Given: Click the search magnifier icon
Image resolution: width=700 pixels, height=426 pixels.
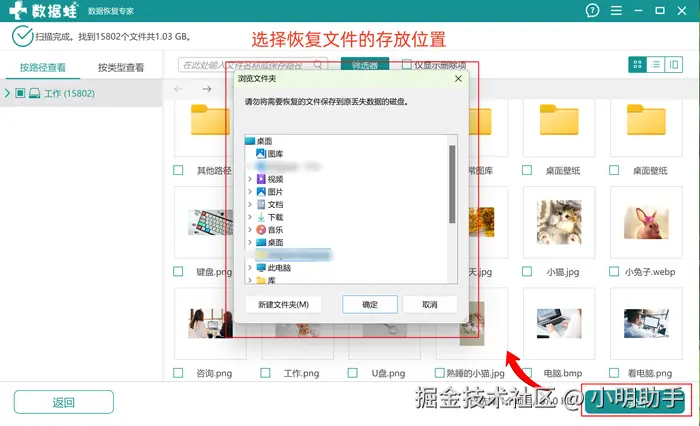Looking at the screenshot, I should pyautogui.click(x=317, y=65).
